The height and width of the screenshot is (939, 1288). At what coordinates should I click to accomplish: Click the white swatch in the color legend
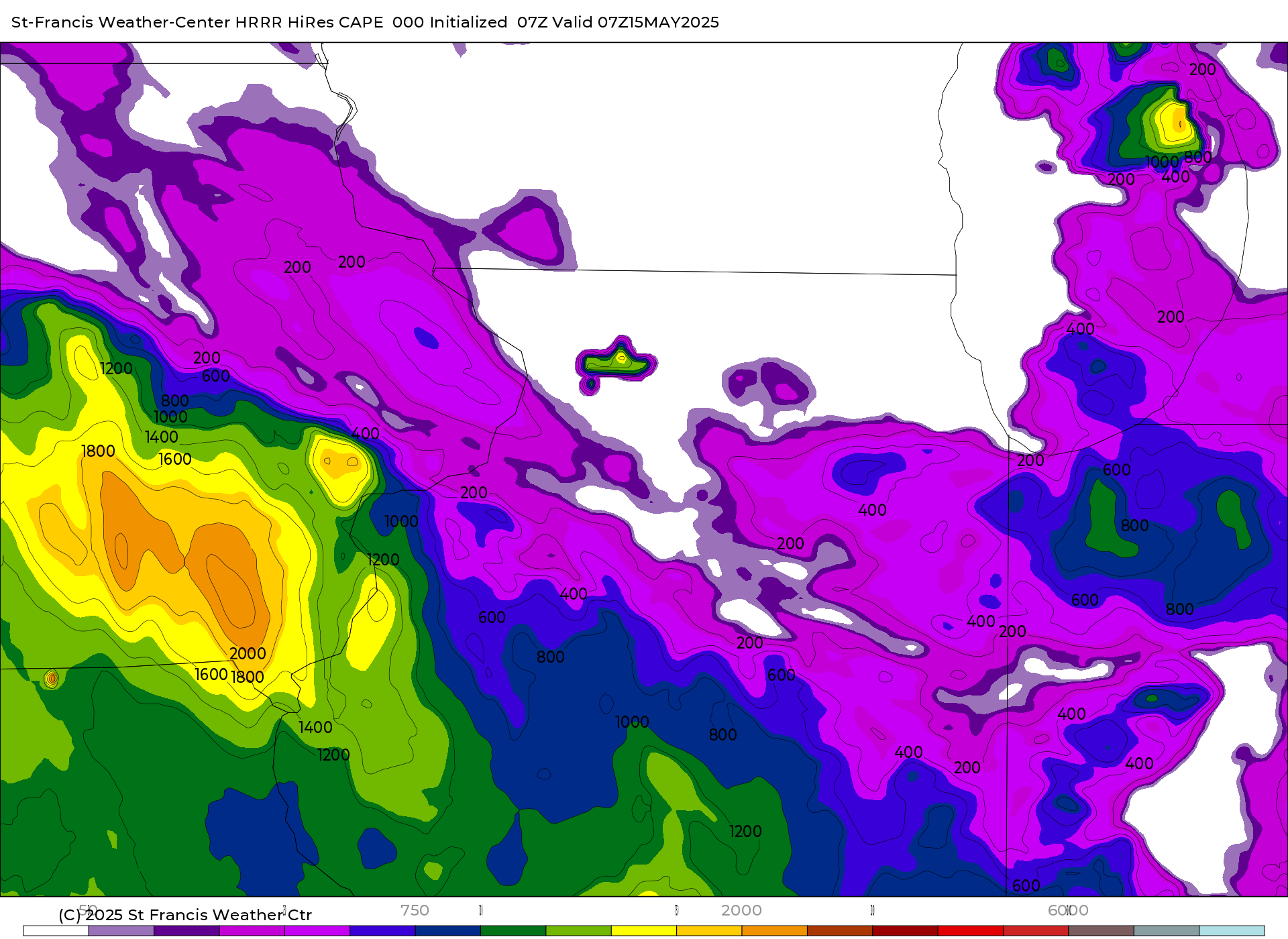[56, 931]
